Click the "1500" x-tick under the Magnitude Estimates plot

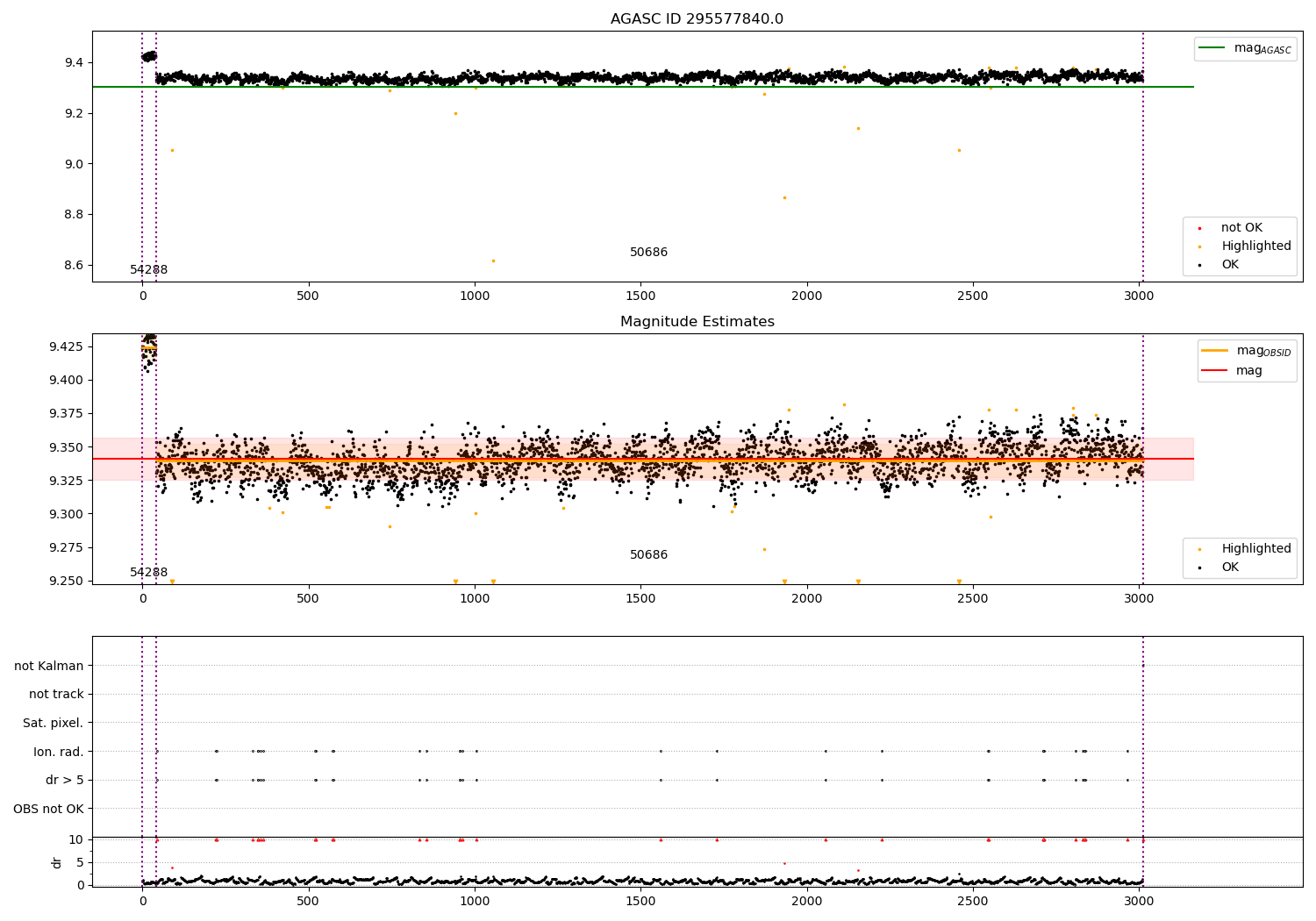pyautogui.click(x=640, y=599)
